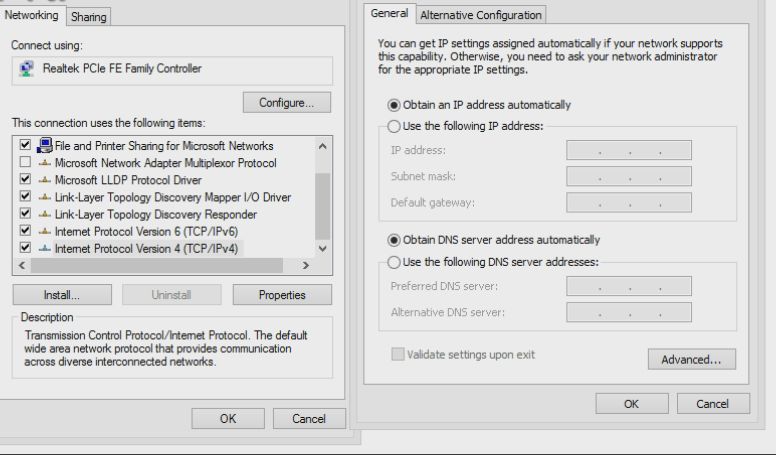The height and width of the screenshot is (455, 776).
Task: Open the Alternative Configuration tab
Action: 481,15
